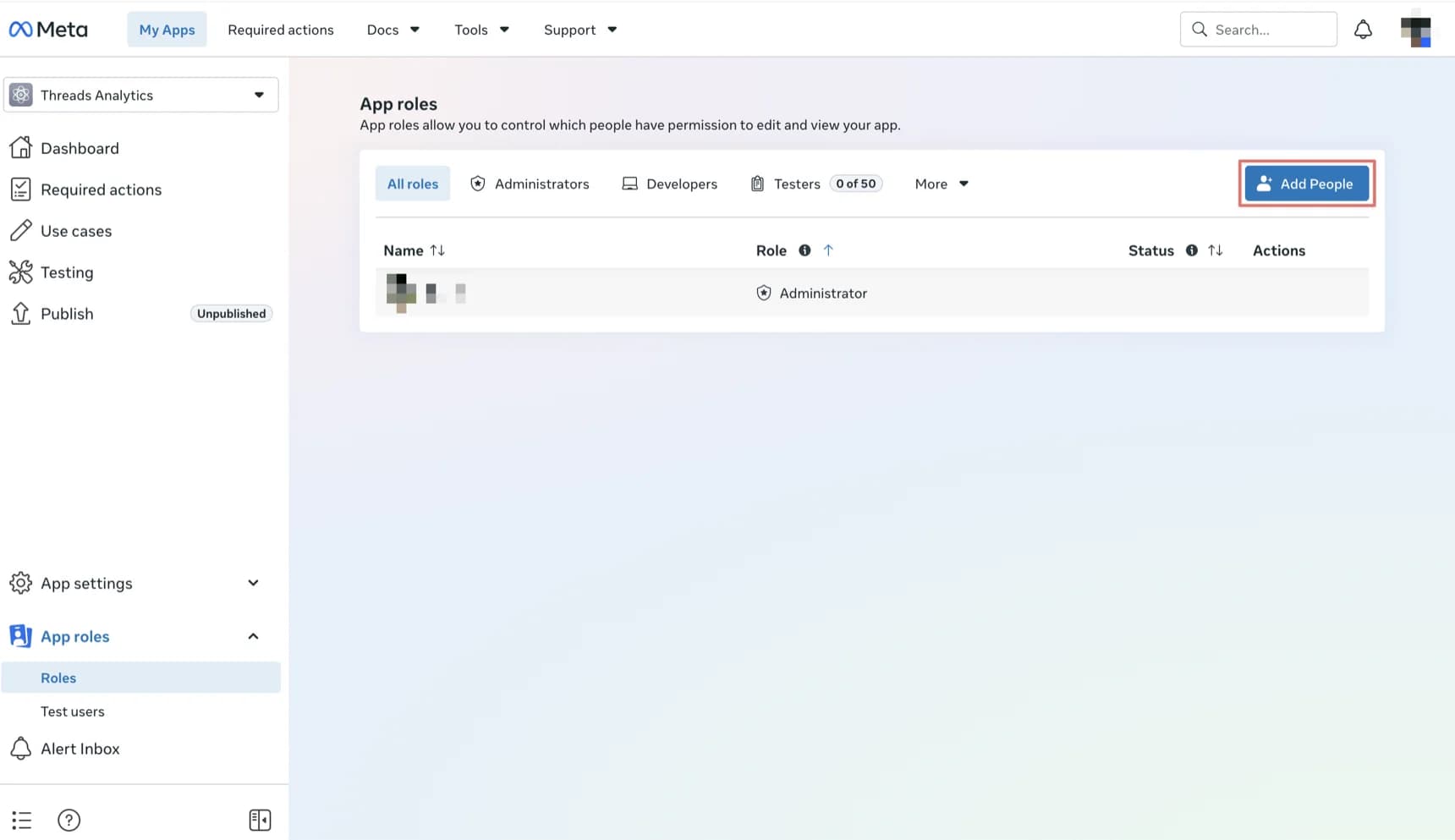Screen dimensions: 1455x840
Task: Click the Administrator role text in the row
Action: 823,293
